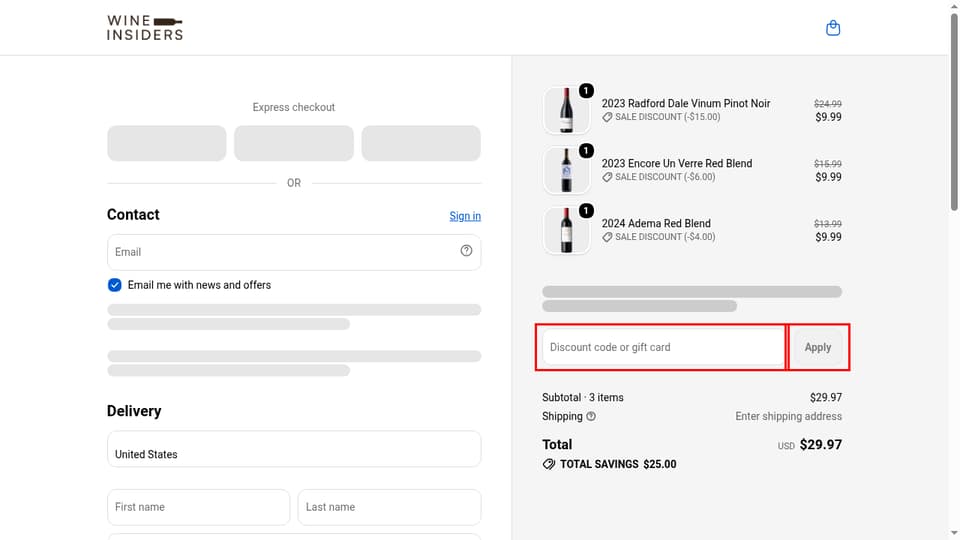Screen dimensions: 960x540
Task: Click the Shipping info question icon
Action: click(591, 416)
